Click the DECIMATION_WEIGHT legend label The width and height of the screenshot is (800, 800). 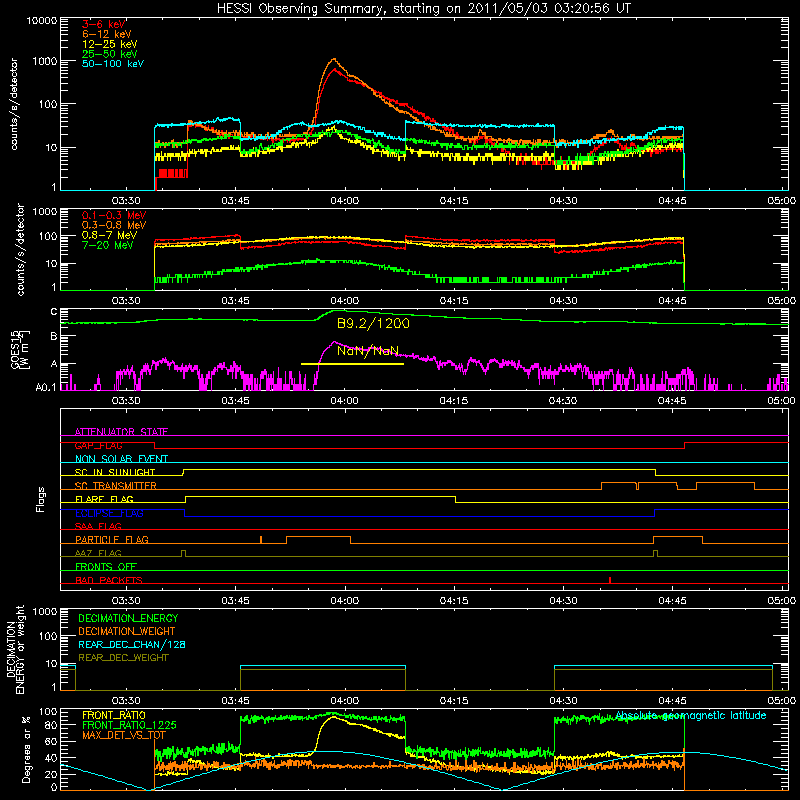coord(127,631)
